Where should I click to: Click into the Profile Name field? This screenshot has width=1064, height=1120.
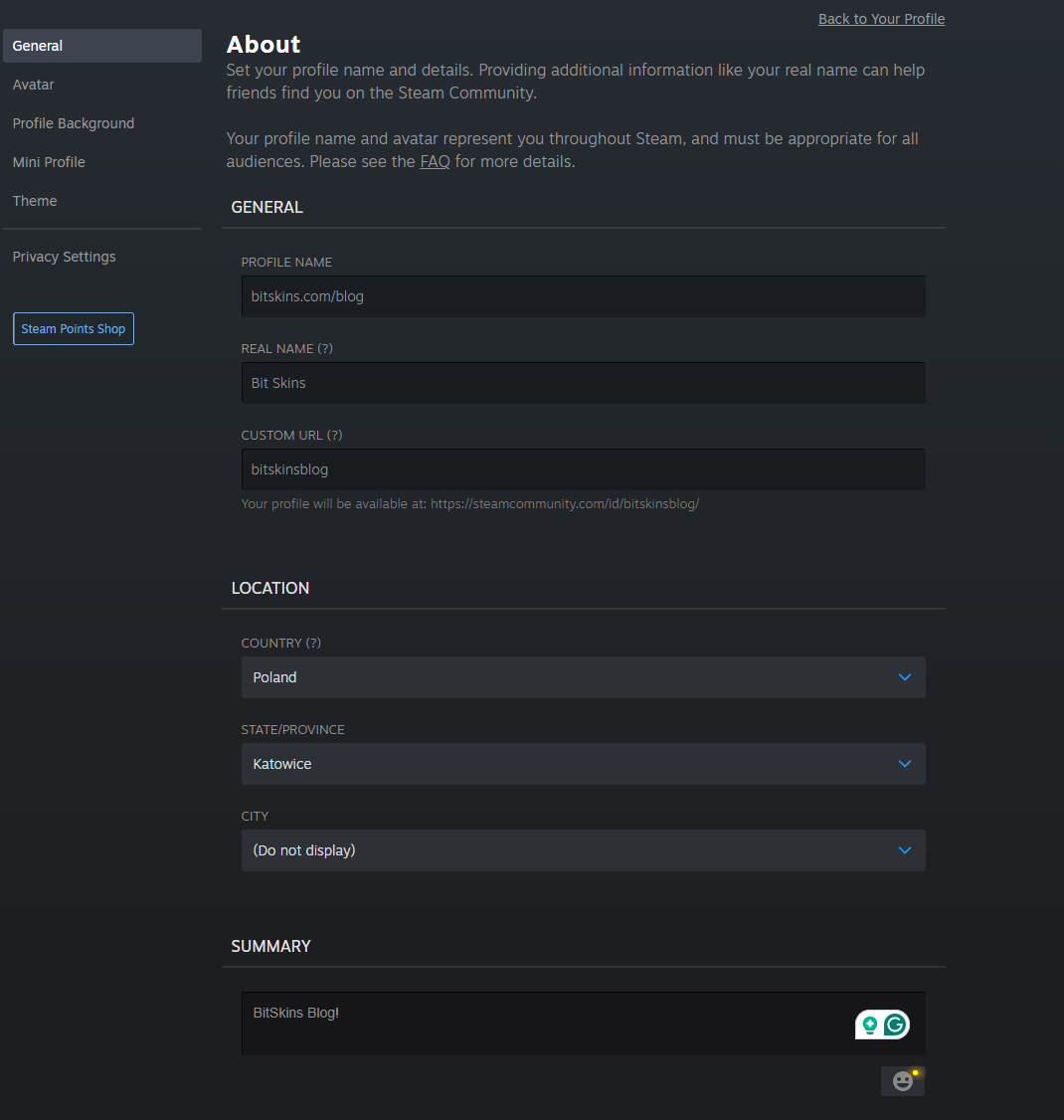[583, 296]
